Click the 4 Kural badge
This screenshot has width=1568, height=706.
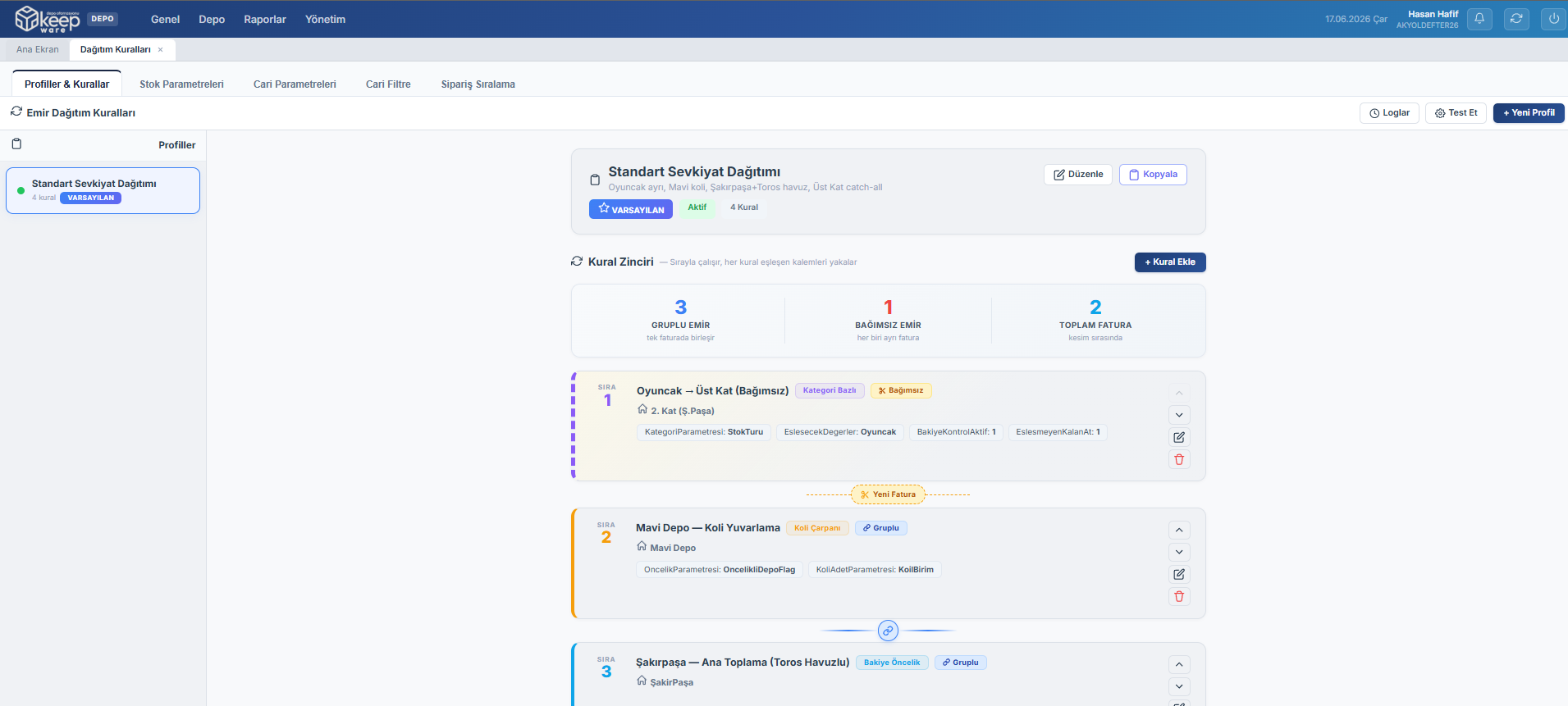click(744, 207)
